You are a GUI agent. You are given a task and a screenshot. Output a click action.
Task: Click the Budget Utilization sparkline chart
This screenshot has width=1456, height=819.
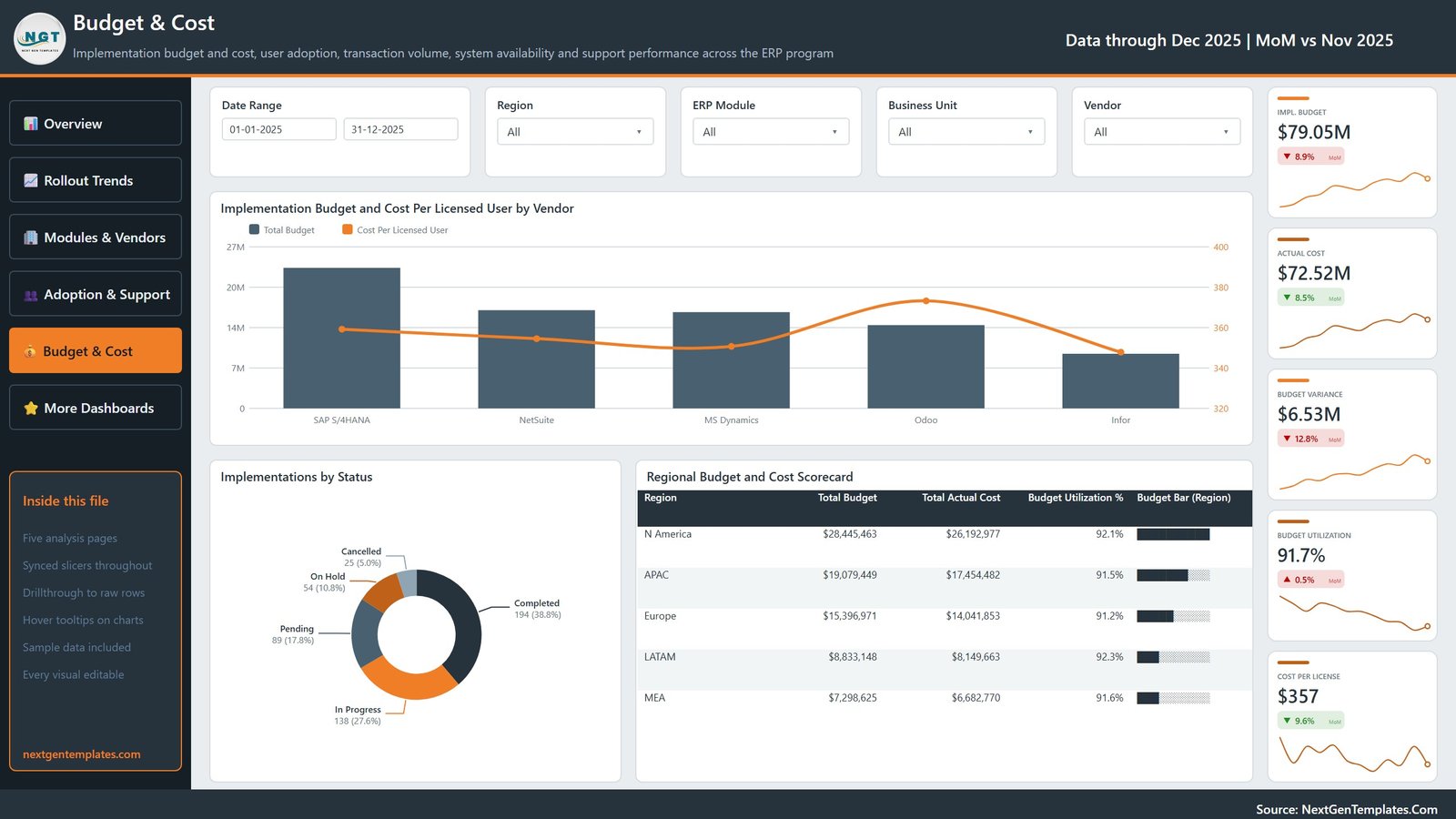(x=1355, y=612)
